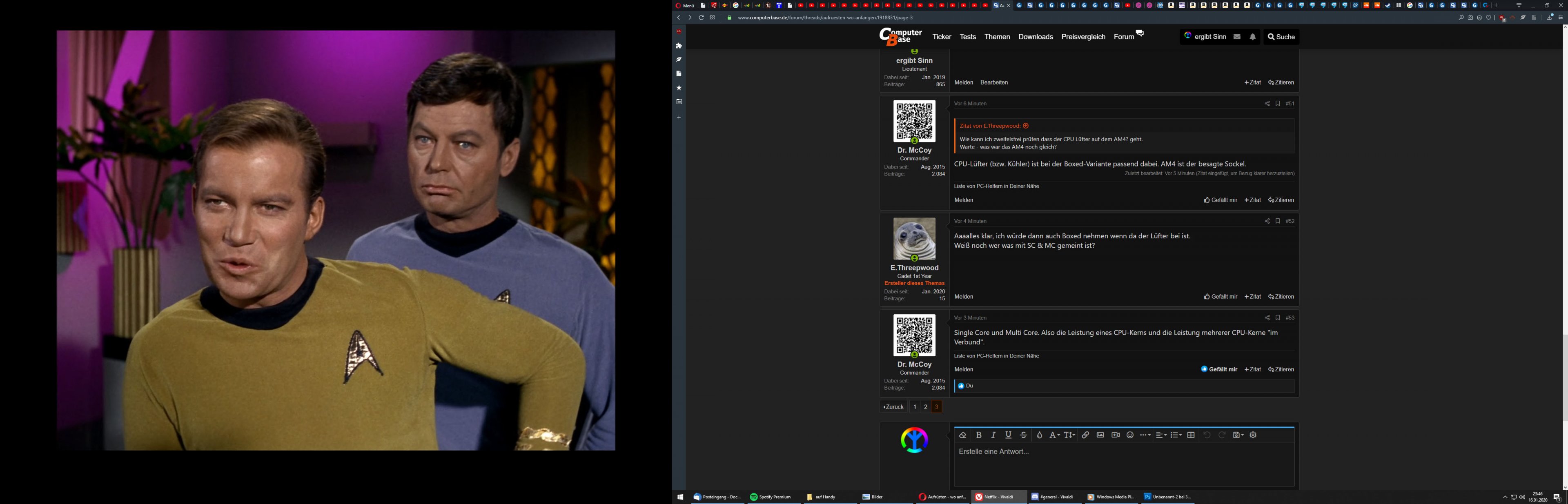This screenshot has width=1568, height=504.
Task: Expand the list options dropdown
Action: [x=1176, y=435]
